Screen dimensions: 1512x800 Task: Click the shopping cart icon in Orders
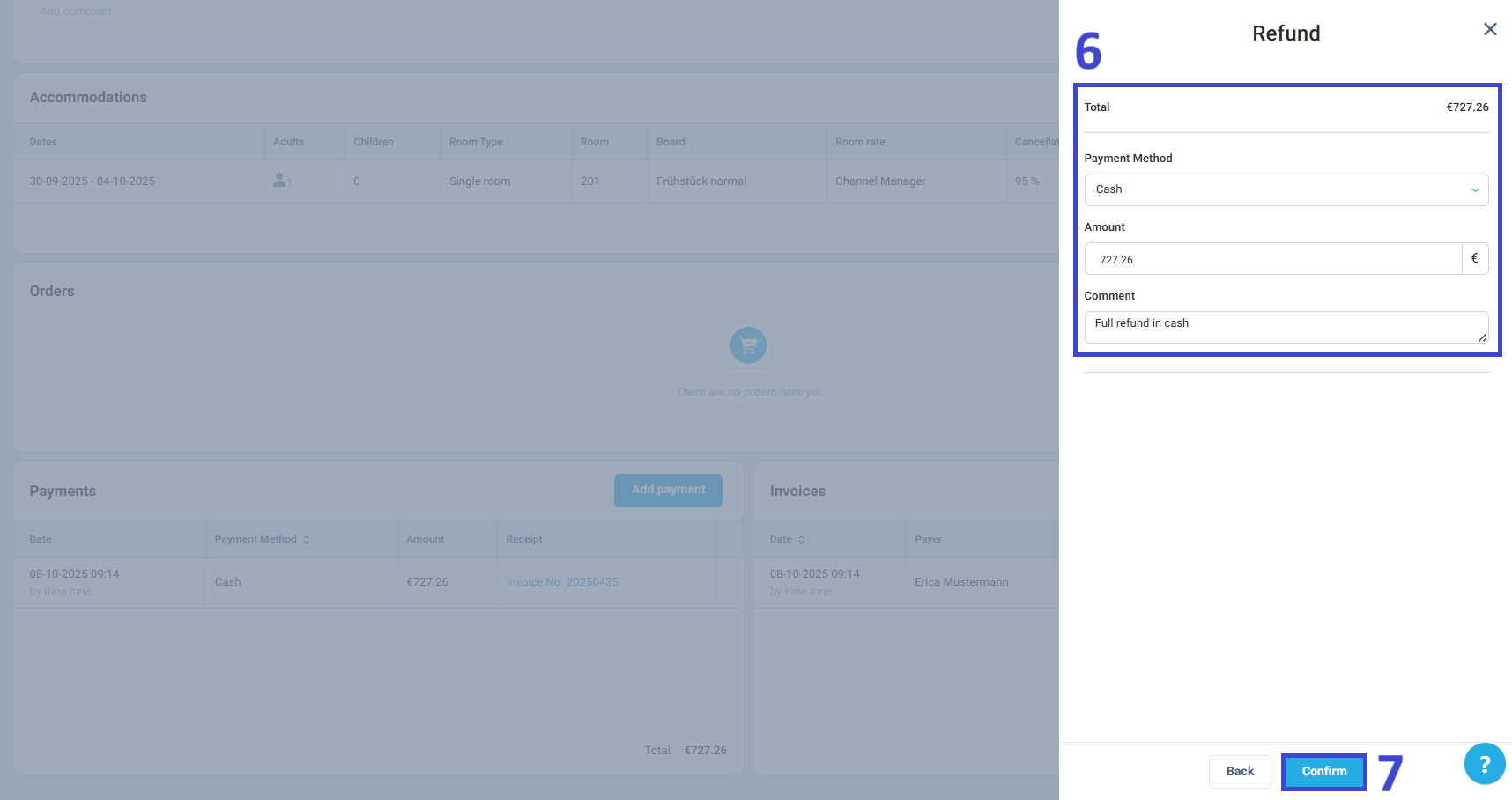[748, 345]
